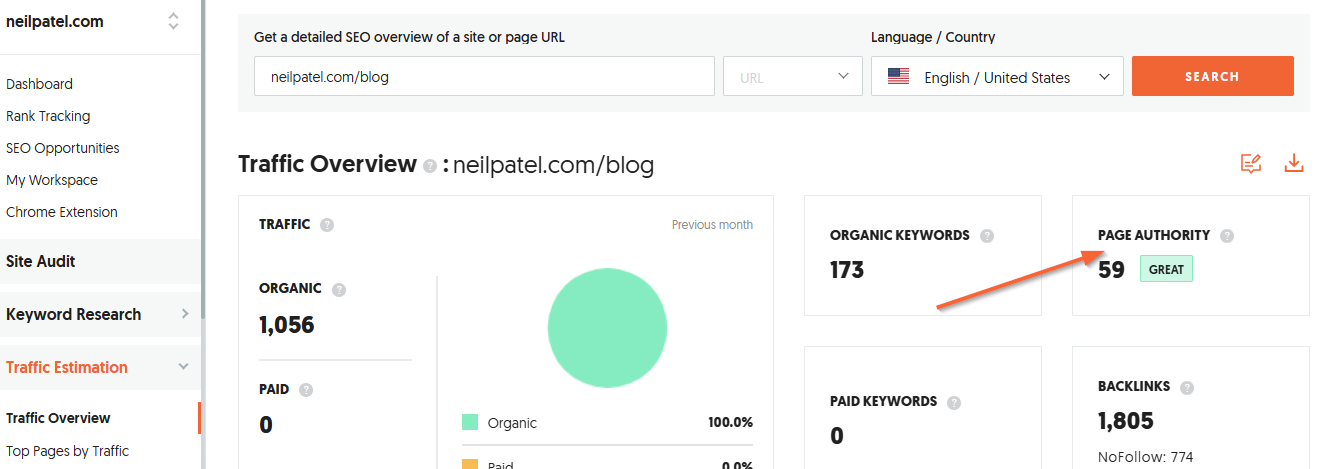Click help icon beside PAID KEYWORDS
The height and width of the screenshot is (469, 1333).
(x=954, y=402)
